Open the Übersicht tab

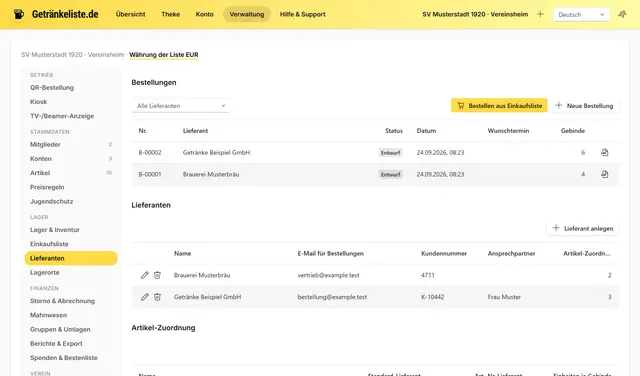pos(130,14)
